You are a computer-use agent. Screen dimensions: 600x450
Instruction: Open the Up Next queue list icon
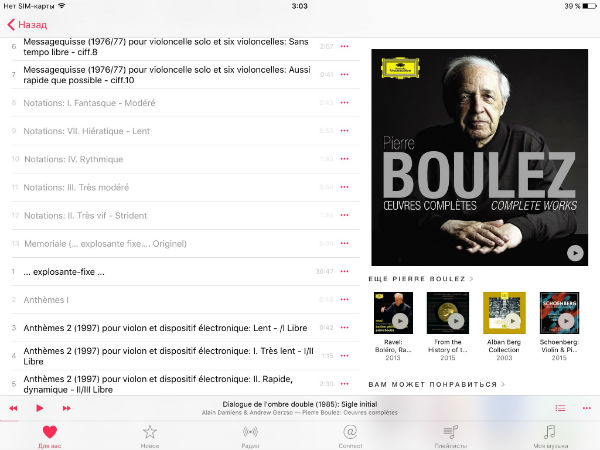point(561,408)
